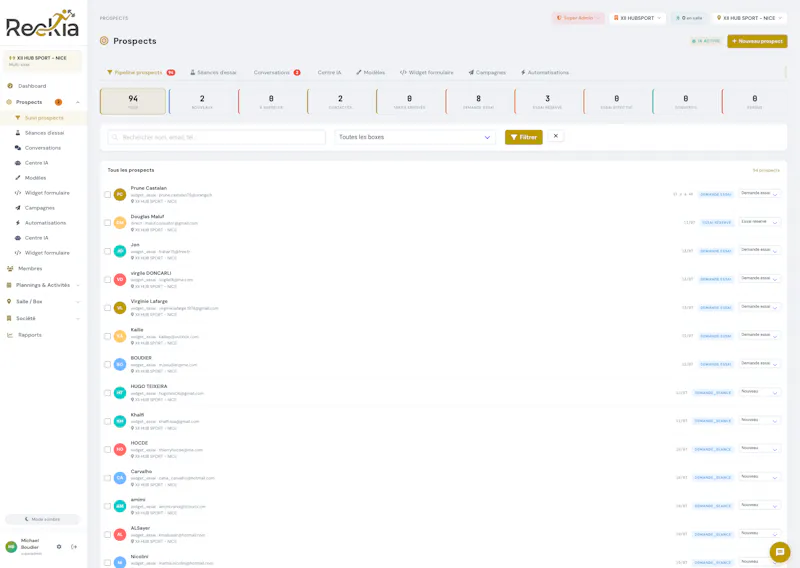Switch to the Séances d'essai tab
This screenshot has height=568, width=800.
(x=213, y=72)
